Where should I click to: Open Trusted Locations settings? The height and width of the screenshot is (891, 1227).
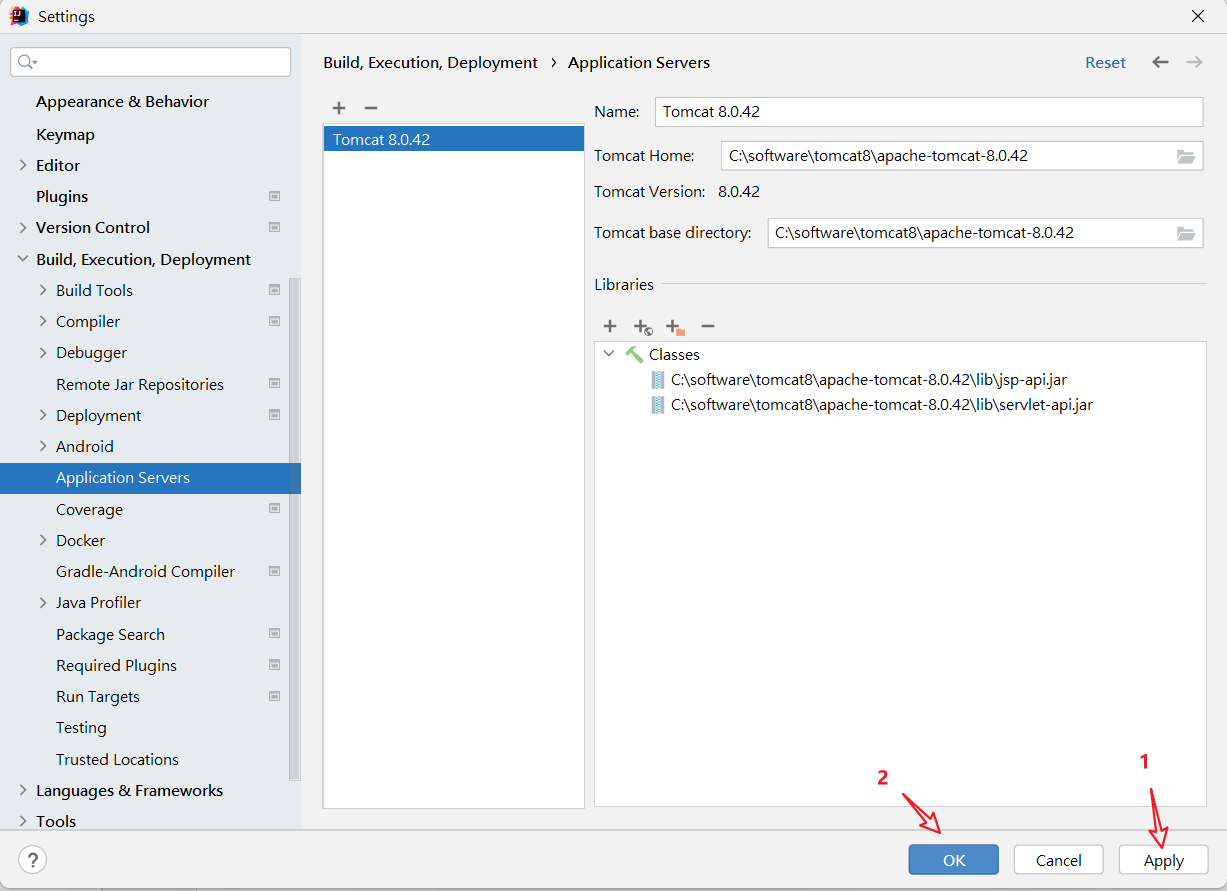[x=117, y=759]
